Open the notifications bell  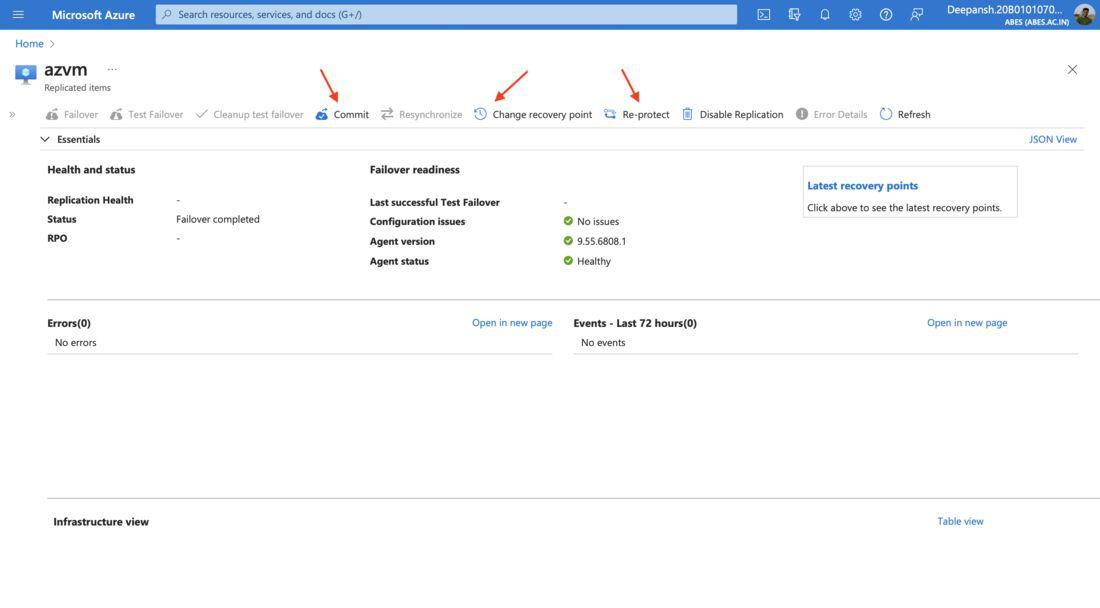(x=825, y=15)
